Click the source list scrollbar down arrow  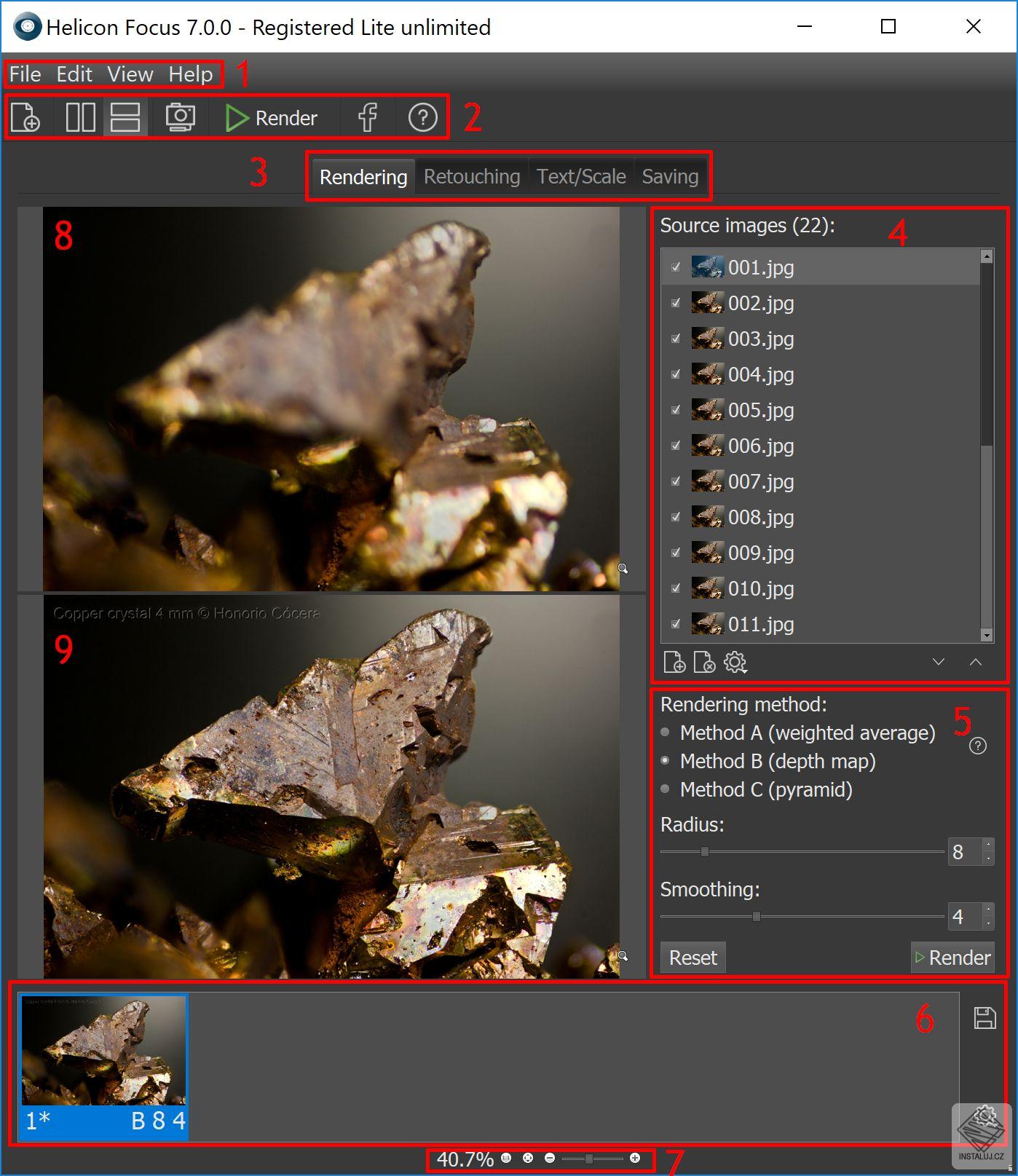click(x=987, y=636)
